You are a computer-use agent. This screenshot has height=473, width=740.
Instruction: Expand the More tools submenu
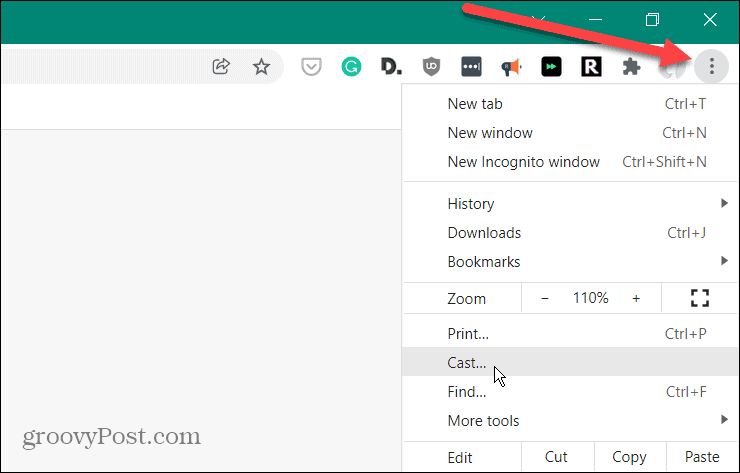(570, 421)
